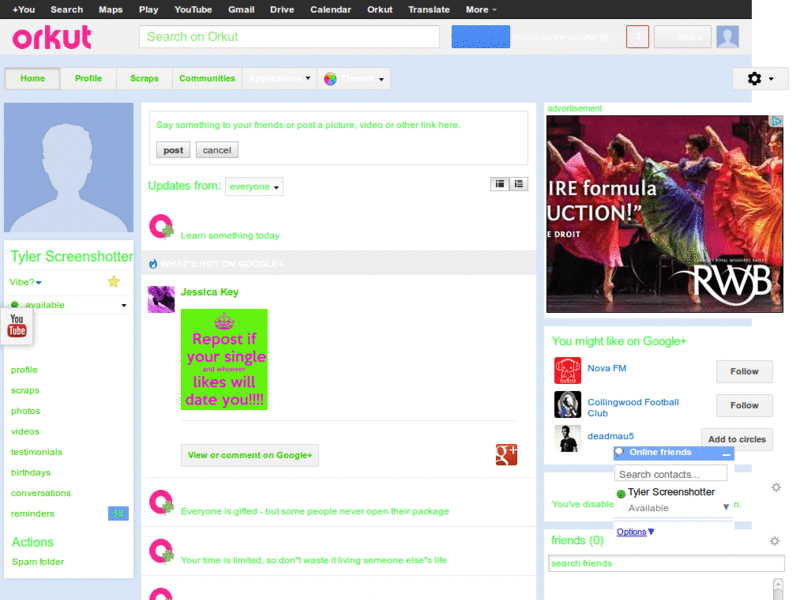The width and height of the screenshot is (800, 600).
Task: Click the Collingwood Football Club logo
Action: [x=567, y=405]
